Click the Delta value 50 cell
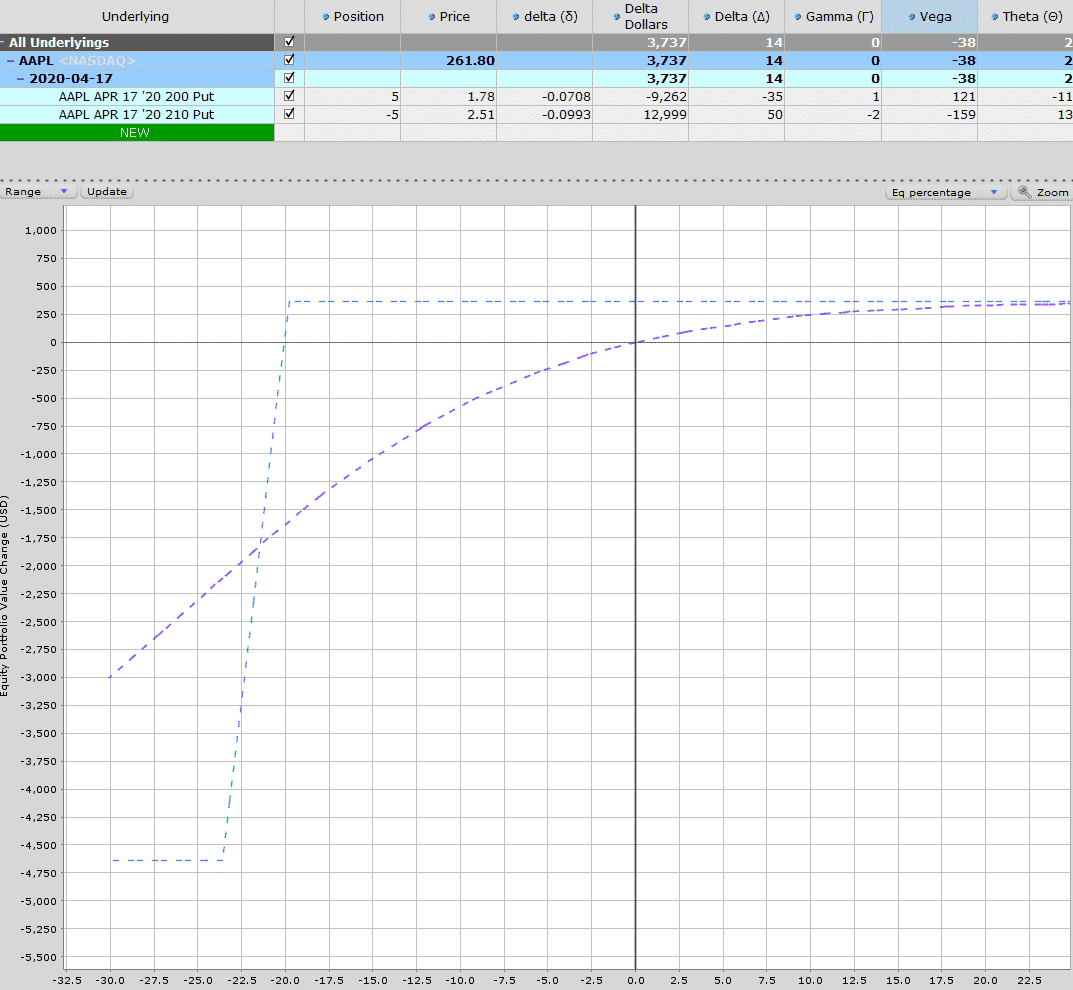The image size is (1073, 990). 736,114
